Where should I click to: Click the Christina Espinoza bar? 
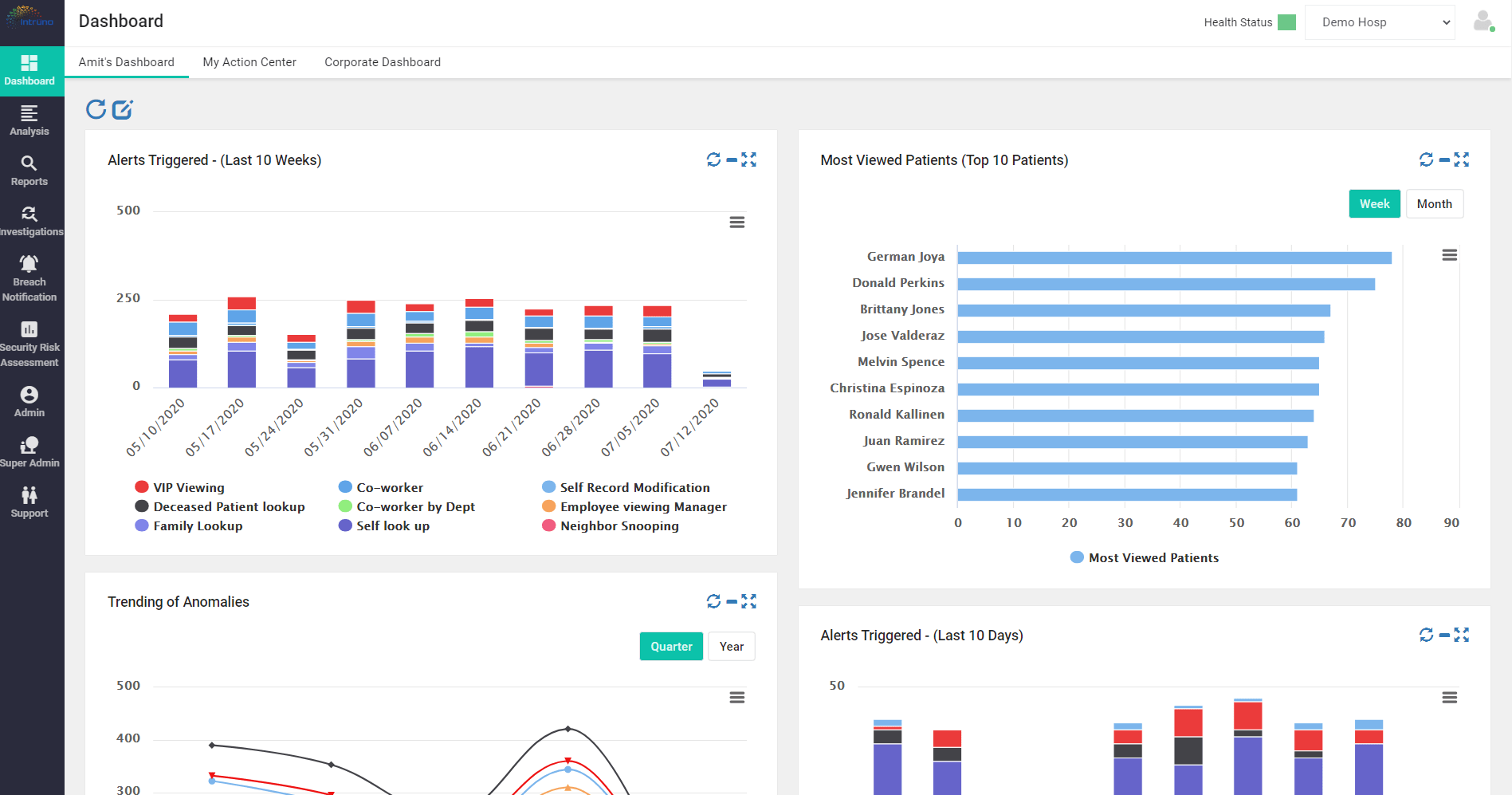pos(1138,389)
